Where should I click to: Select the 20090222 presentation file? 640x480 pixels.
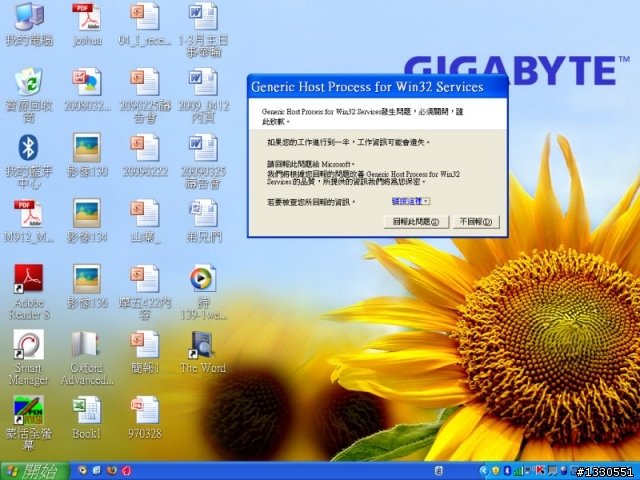coord(145,156)
